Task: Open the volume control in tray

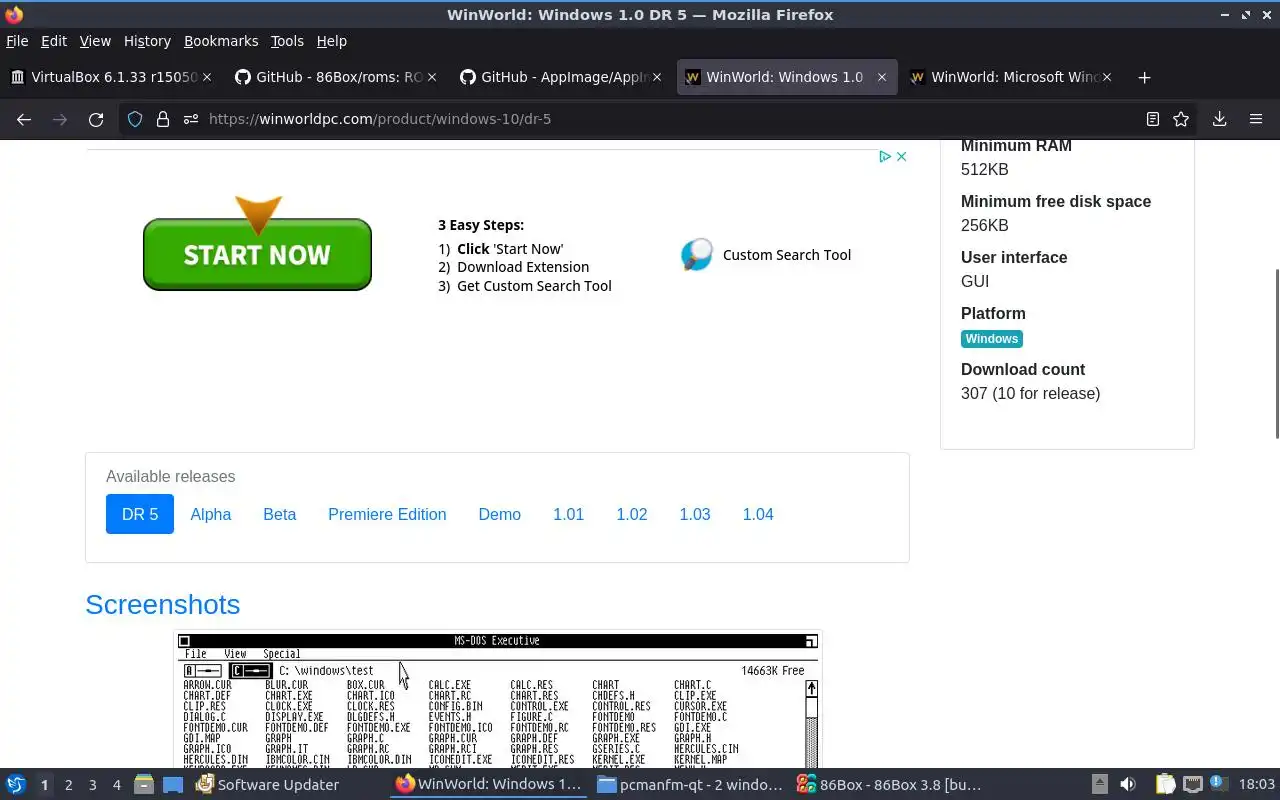Action: coord(1128,785)
